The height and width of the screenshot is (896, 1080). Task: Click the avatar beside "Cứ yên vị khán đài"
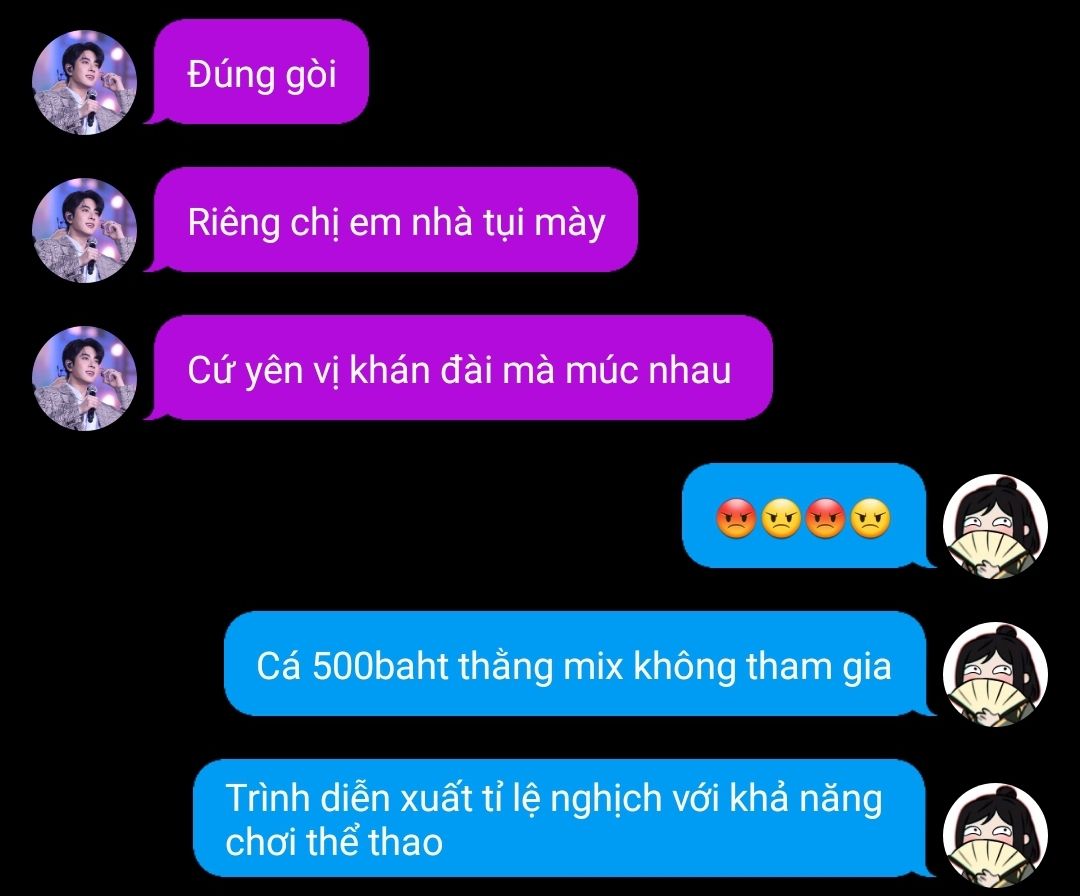click(84, 378)
